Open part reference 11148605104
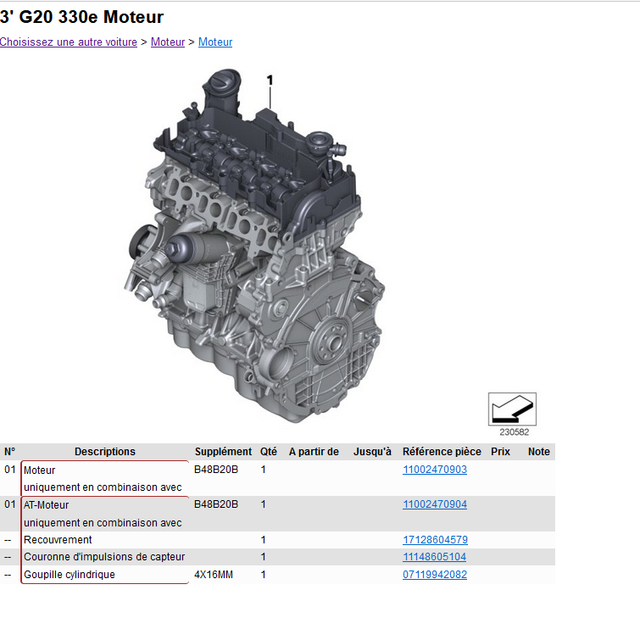This screenshot has width=640, height=618. [x=434, y=557]
